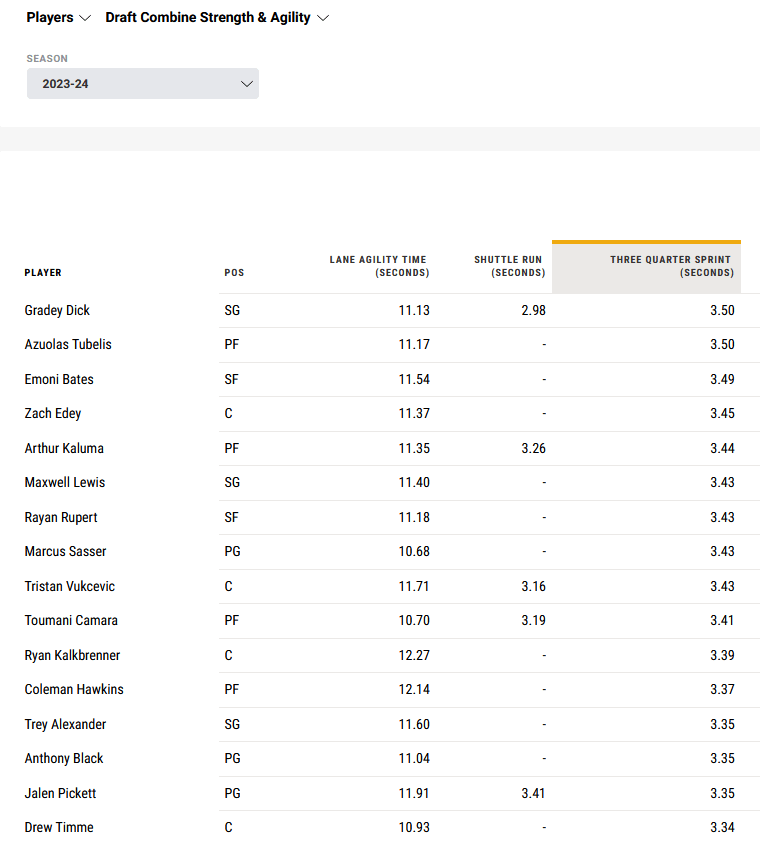Go to Marcus Sasser's page
760x842 pixels.
click(65, 551)
